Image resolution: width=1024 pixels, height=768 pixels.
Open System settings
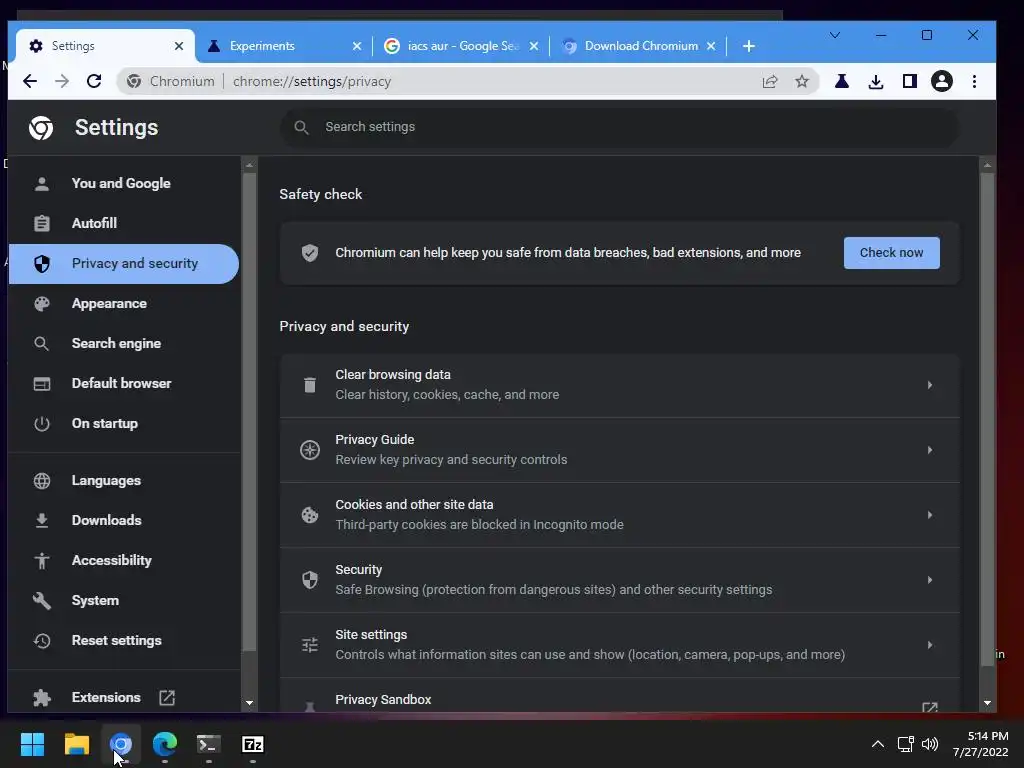(x=124, y=600)
